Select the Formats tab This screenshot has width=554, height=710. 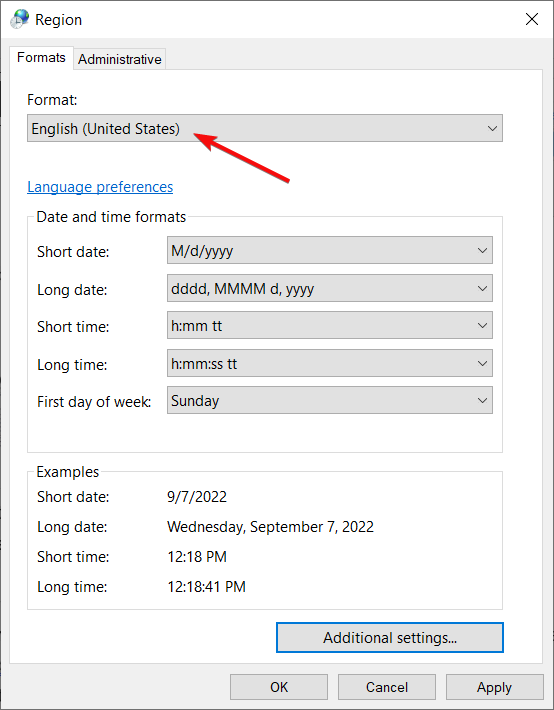41,58
